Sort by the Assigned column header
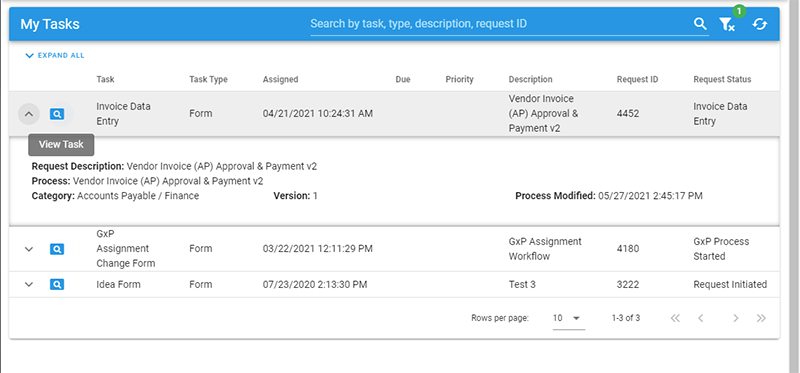Screen dimensions: 800x373 tap(280, 80)
